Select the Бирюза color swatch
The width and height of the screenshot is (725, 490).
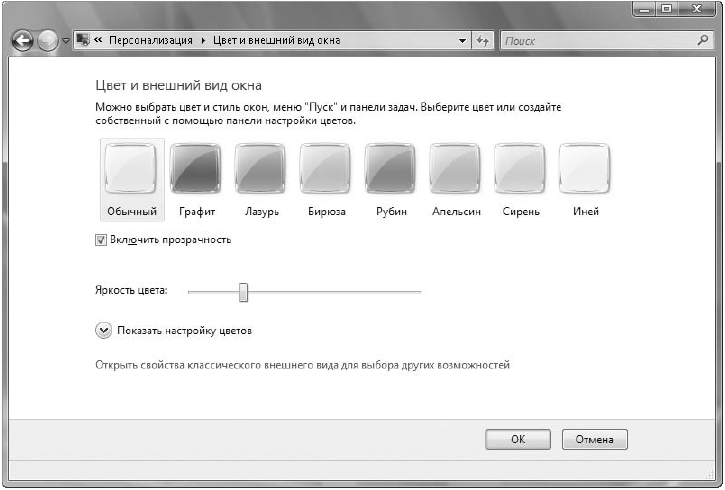pos(325,168)
